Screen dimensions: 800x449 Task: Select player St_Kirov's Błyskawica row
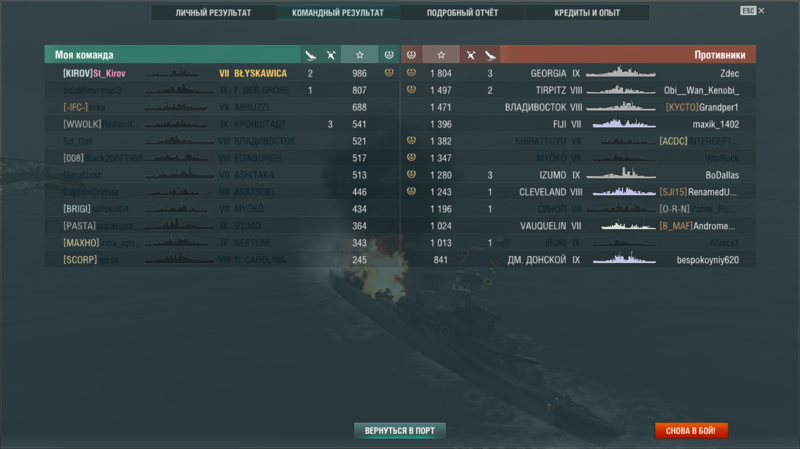click(222, 73)
